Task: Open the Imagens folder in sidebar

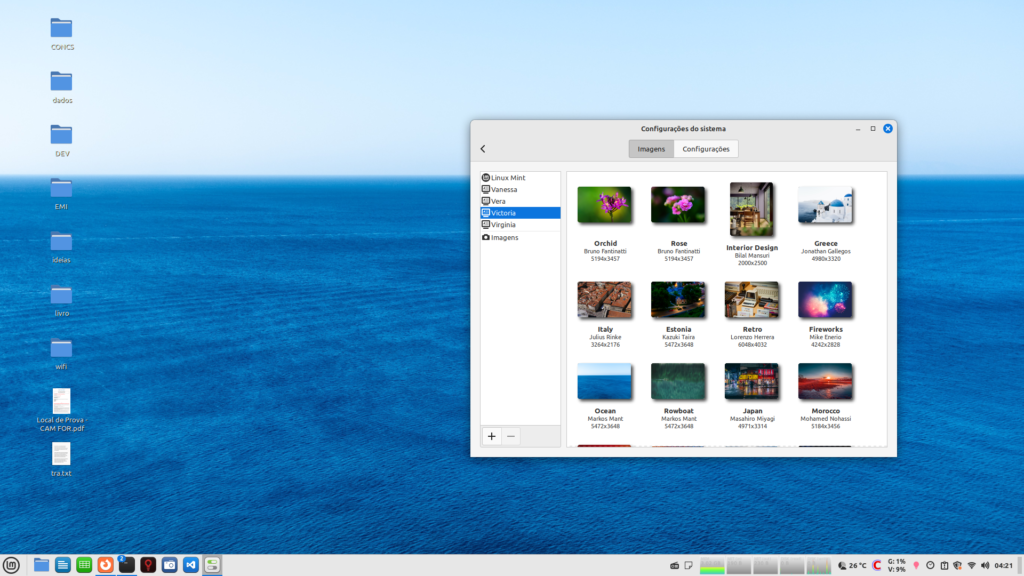Action: pyautogui.click(x=504, y=237)
